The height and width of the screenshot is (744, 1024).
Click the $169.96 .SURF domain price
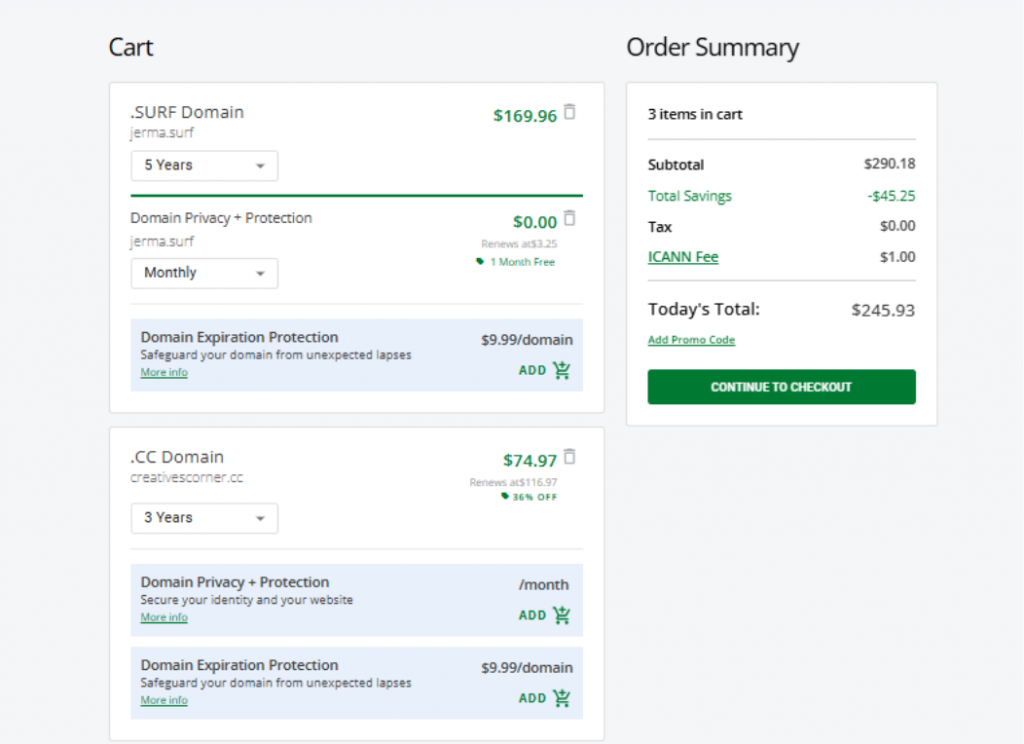click(x=525, y=116)
